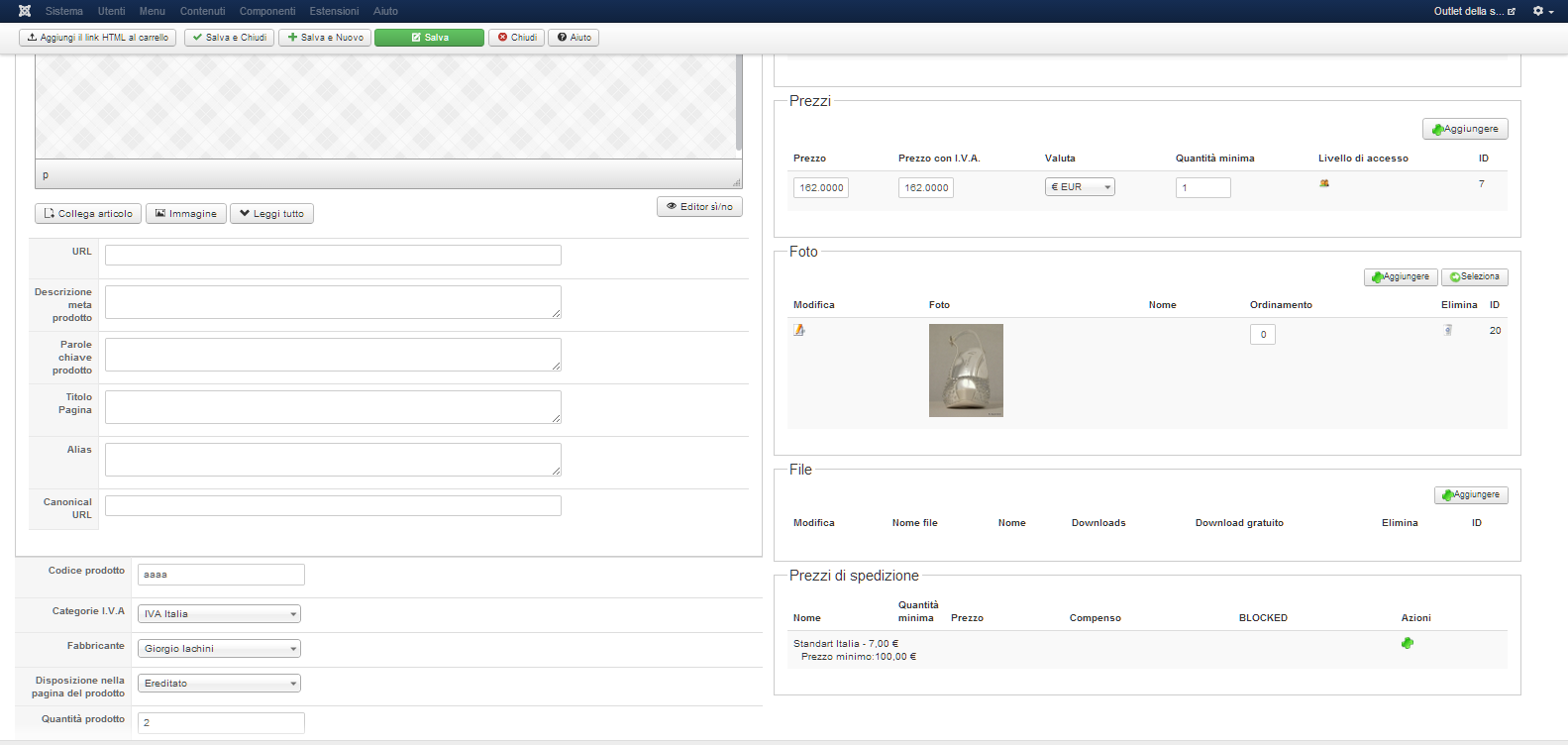The width and height of the screenshot is (1568, 745).
Task: Click the editor resize handle icon
Action: coord(736,182)
